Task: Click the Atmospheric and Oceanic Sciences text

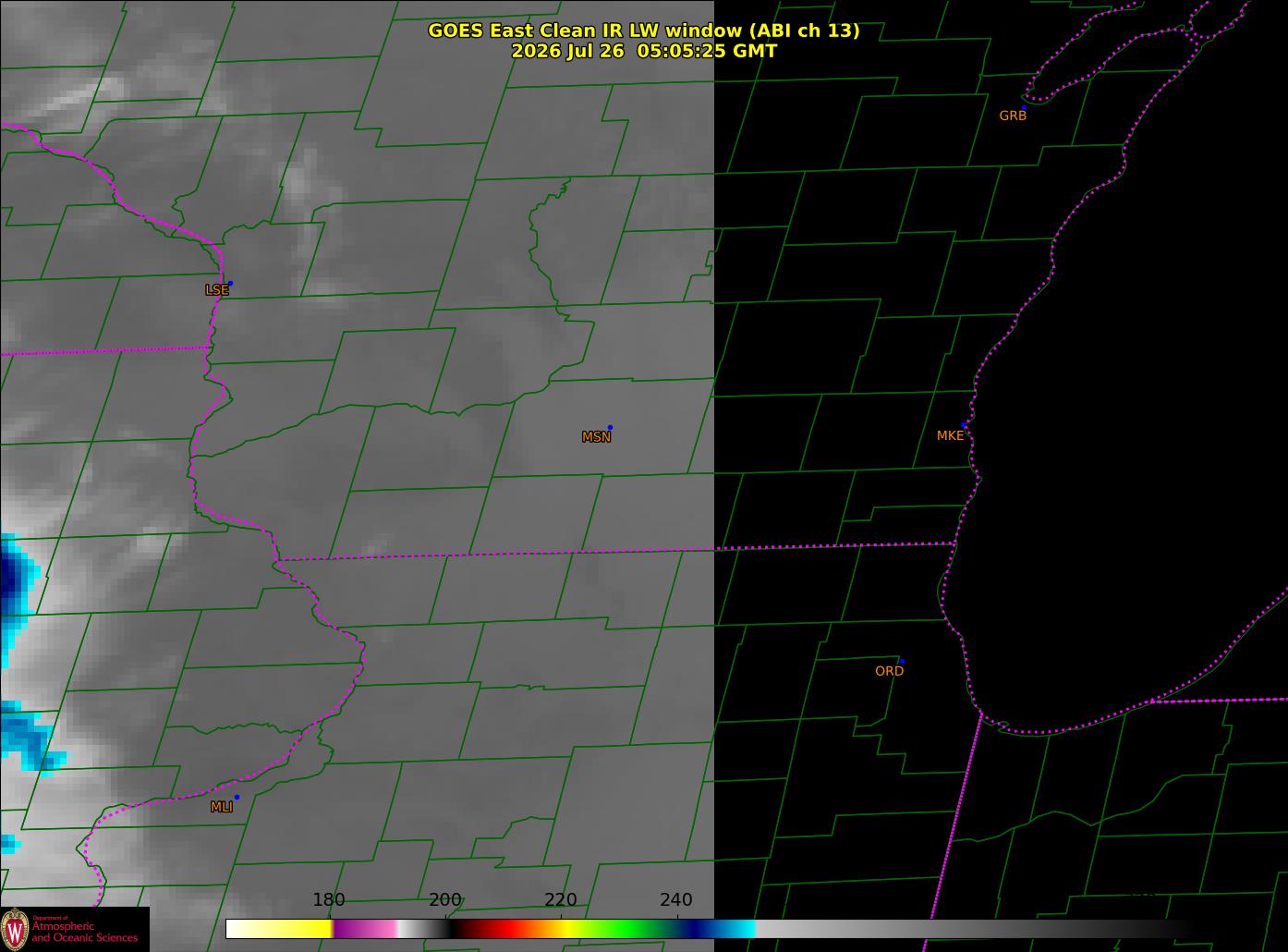Action: 85,932
